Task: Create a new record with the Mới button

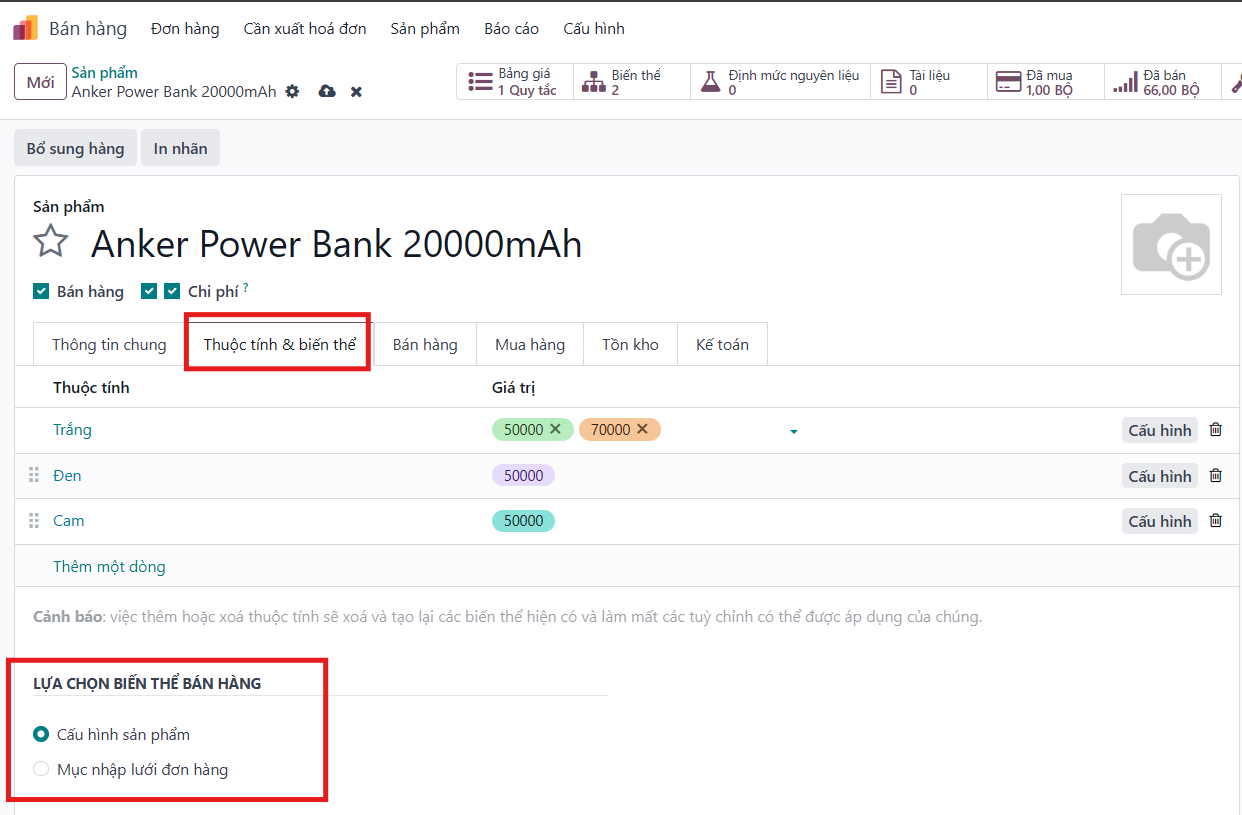Action: [40, 82]
